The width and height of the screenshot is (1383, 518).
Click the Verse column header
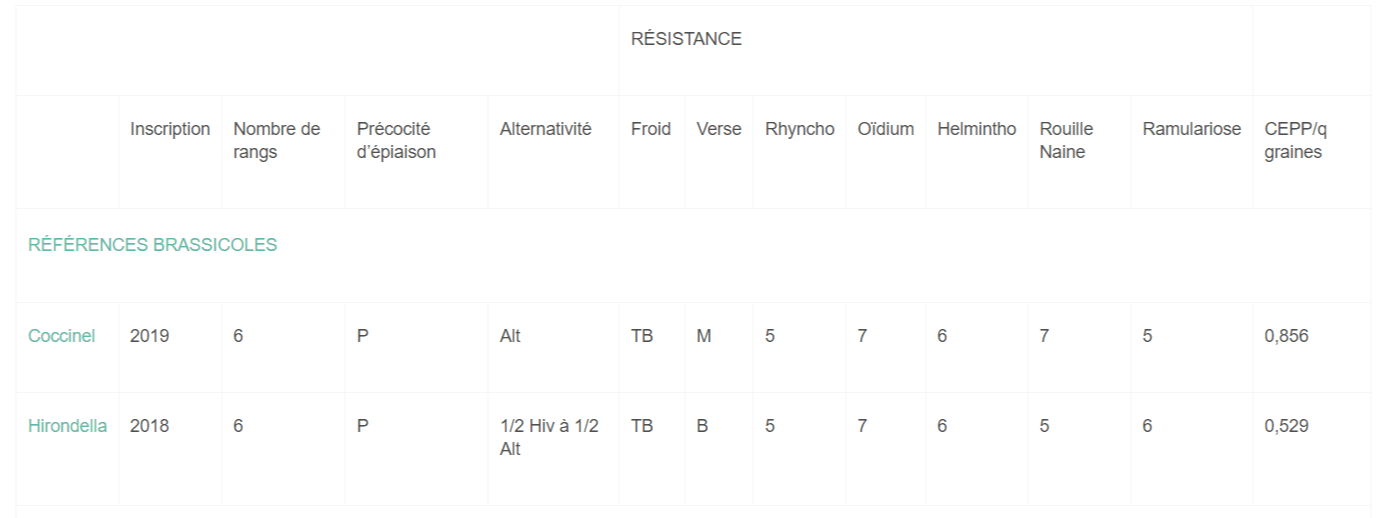coord(719,129)
